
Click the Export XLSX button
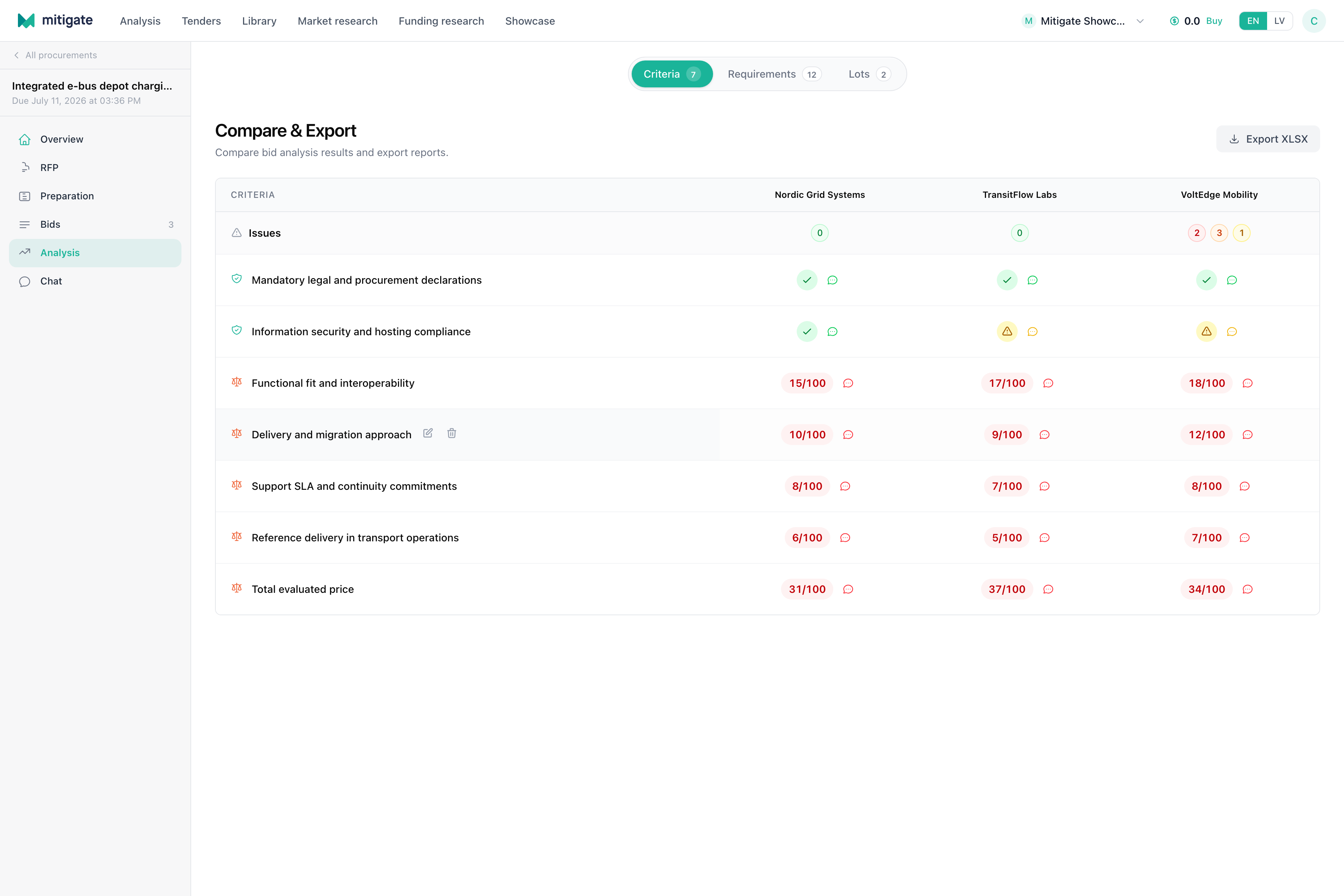(x=1267, y=139)
